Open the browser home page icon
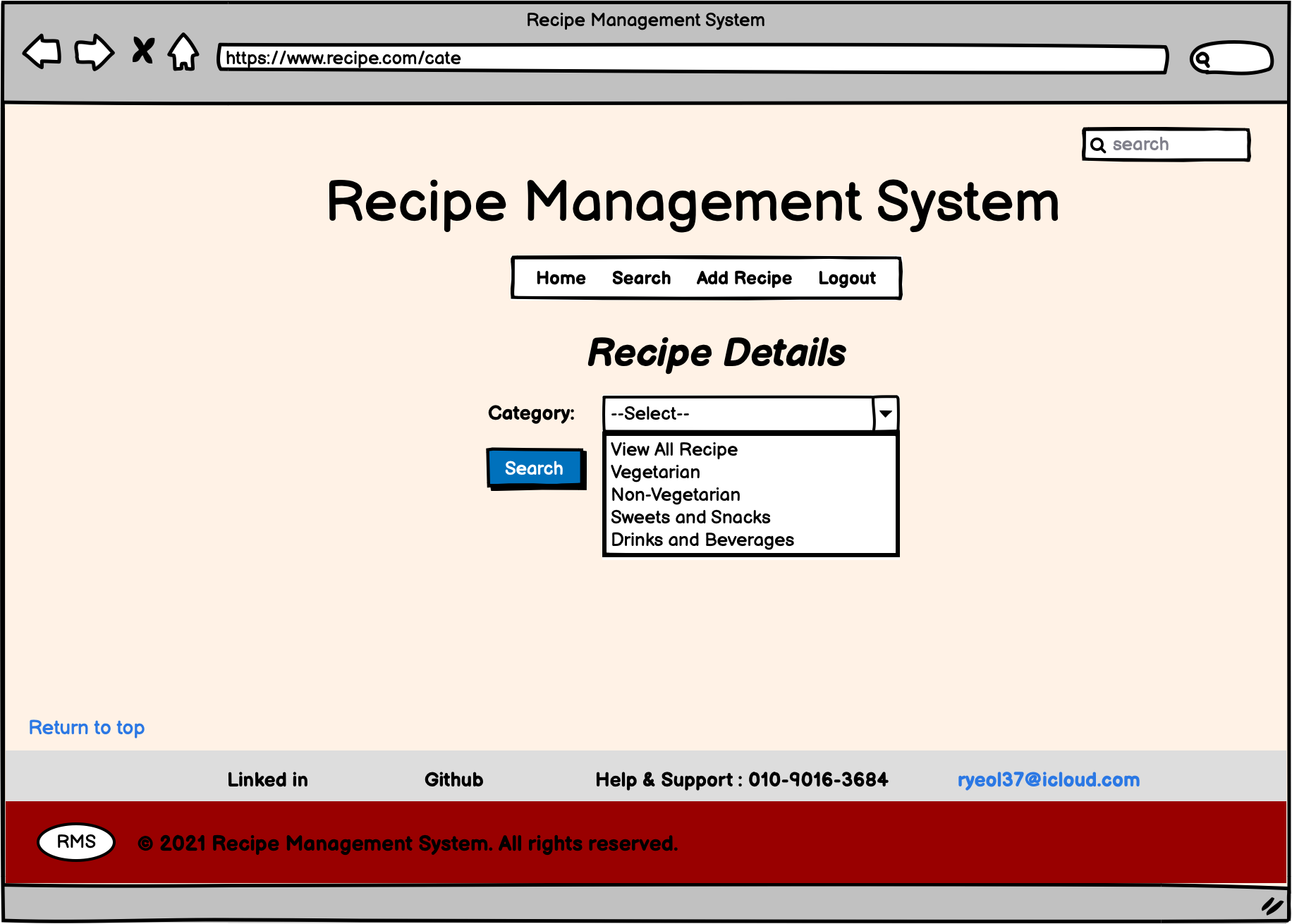1292x924 pixels. point(182,52)
